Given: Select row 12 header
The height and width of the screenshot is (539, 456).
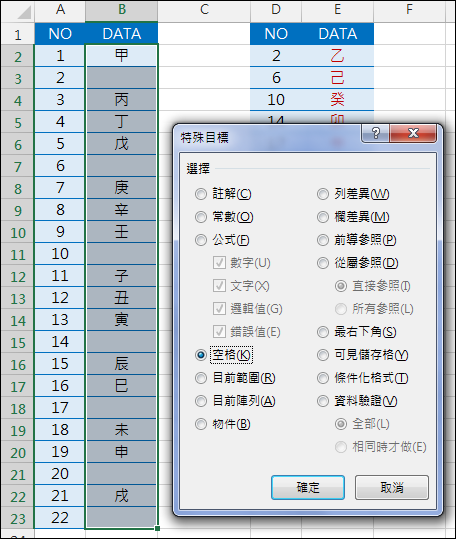Looking at the screenshot, I should (x=18, y=276).
